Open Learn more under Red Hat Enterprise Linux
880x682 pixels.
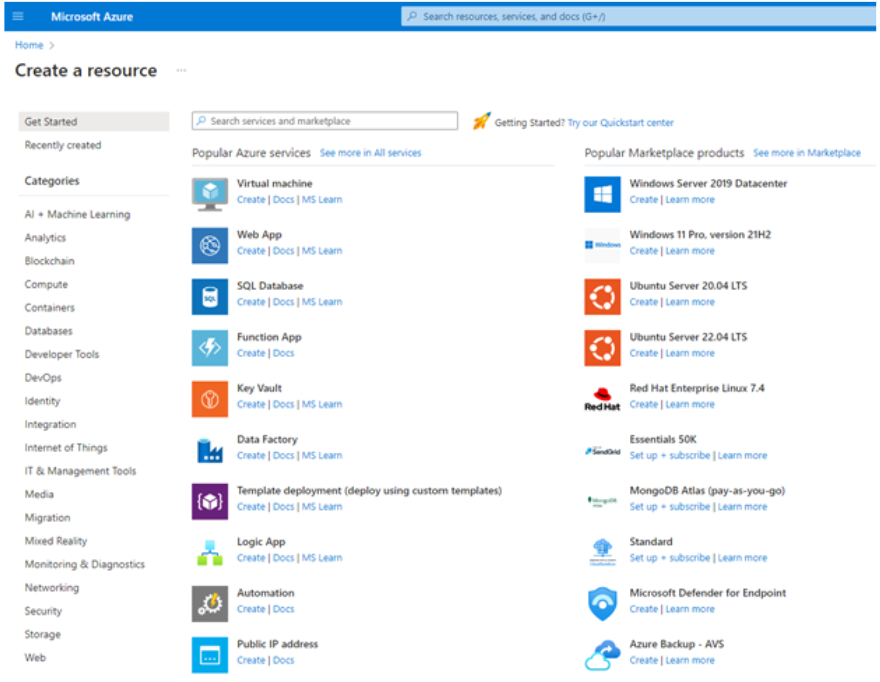pyautogui.click(x=690, y=404)
